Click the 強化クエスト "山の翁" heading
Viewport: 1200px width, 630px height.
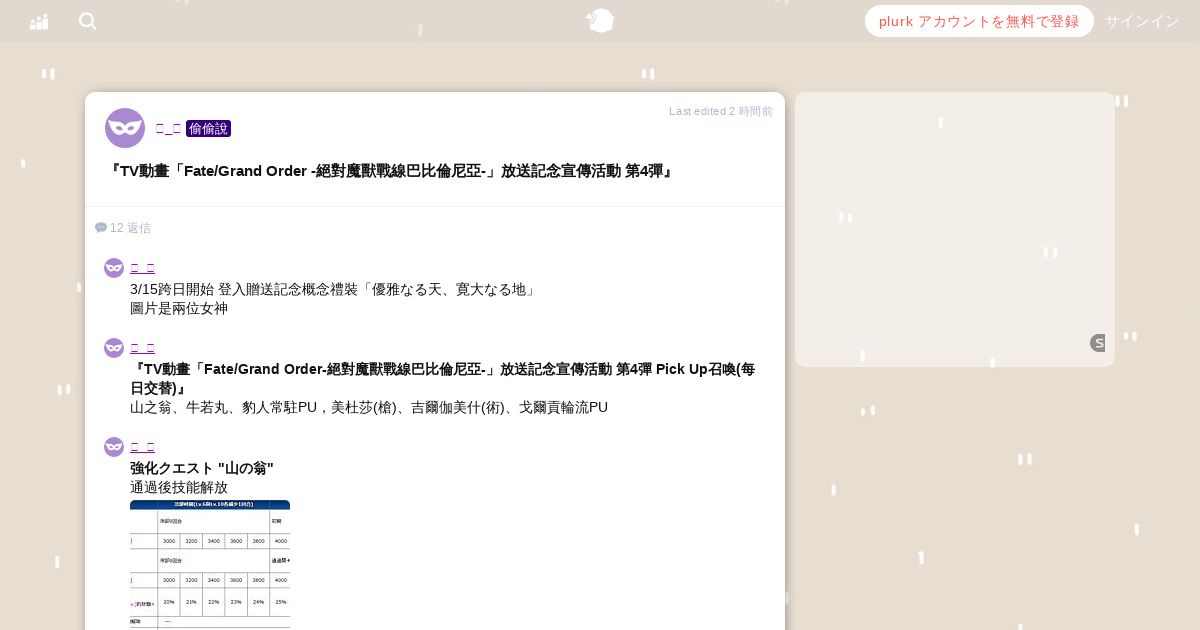202,468
